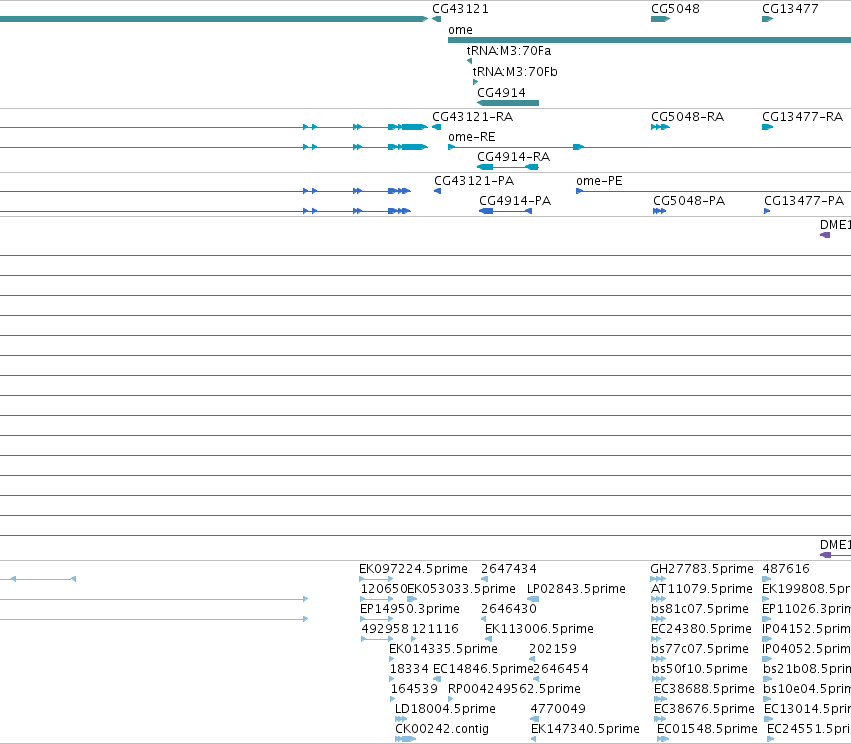Viewport: 851px width, 744px height.
Task: Click the CG5048-RA transcript label
Action: click(x=687, y=117)
